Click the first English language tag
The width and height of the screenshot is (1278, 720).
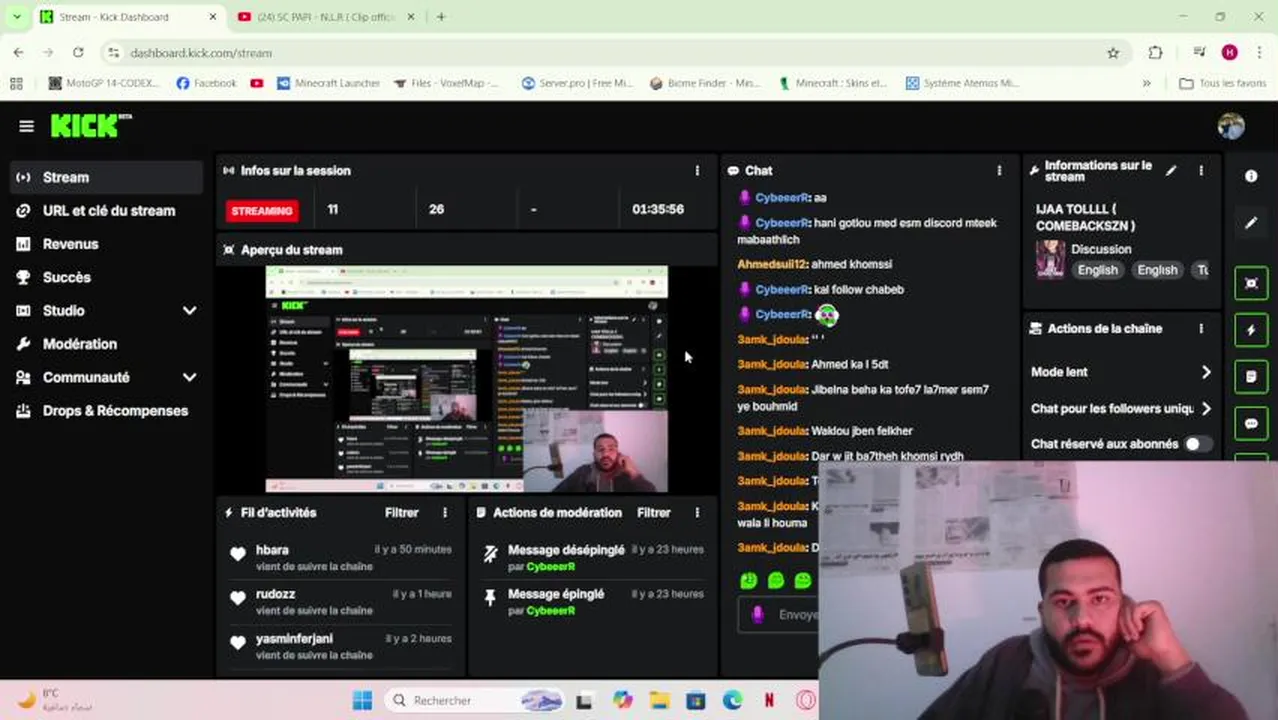click(1097, 270)
